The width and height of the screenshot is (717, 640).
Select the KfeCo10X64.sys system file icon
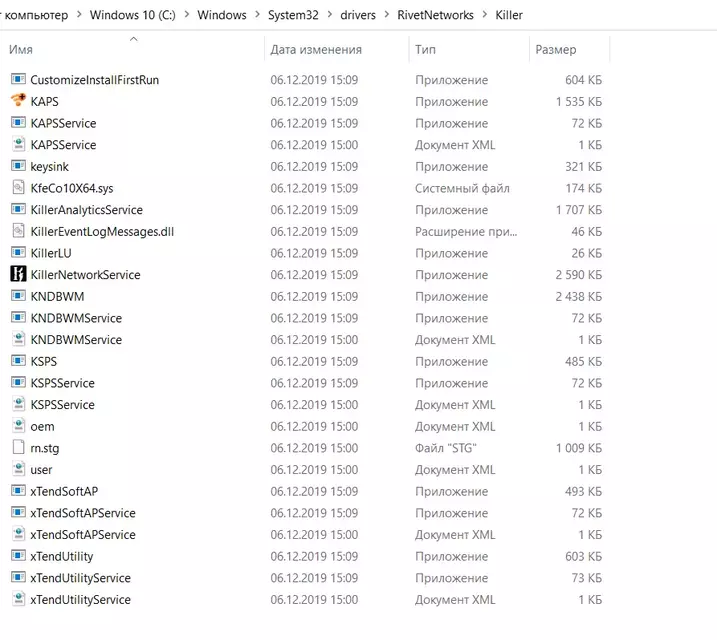click(18, 188)
